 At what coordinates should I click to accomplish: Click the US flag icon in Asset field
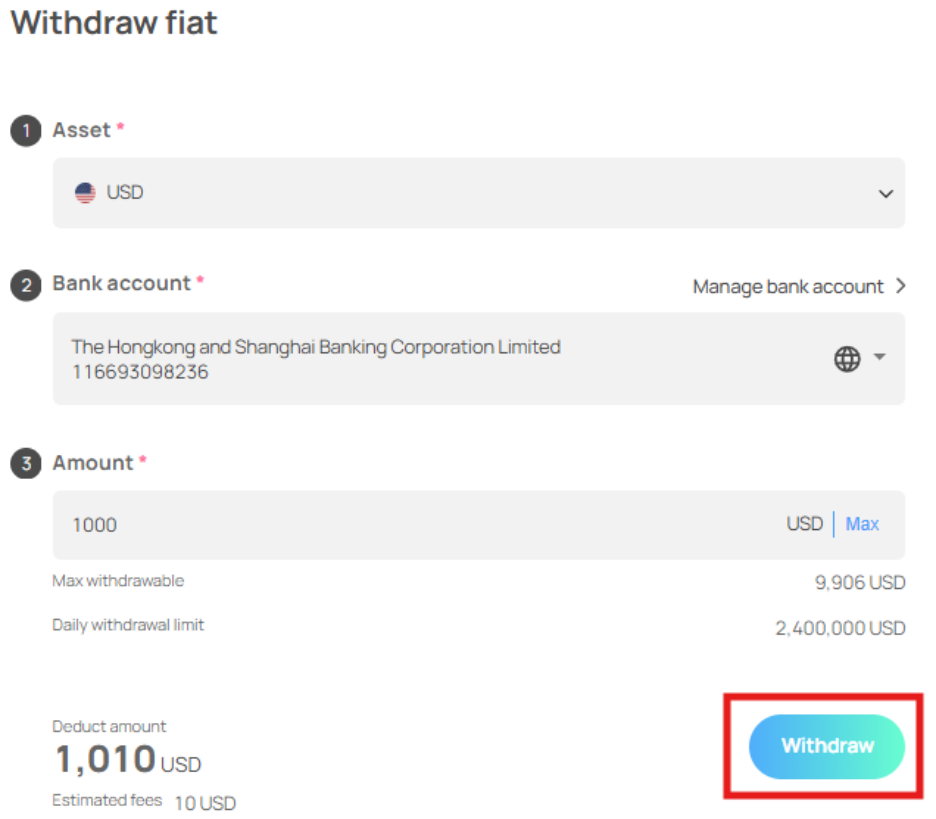[85, 193]
